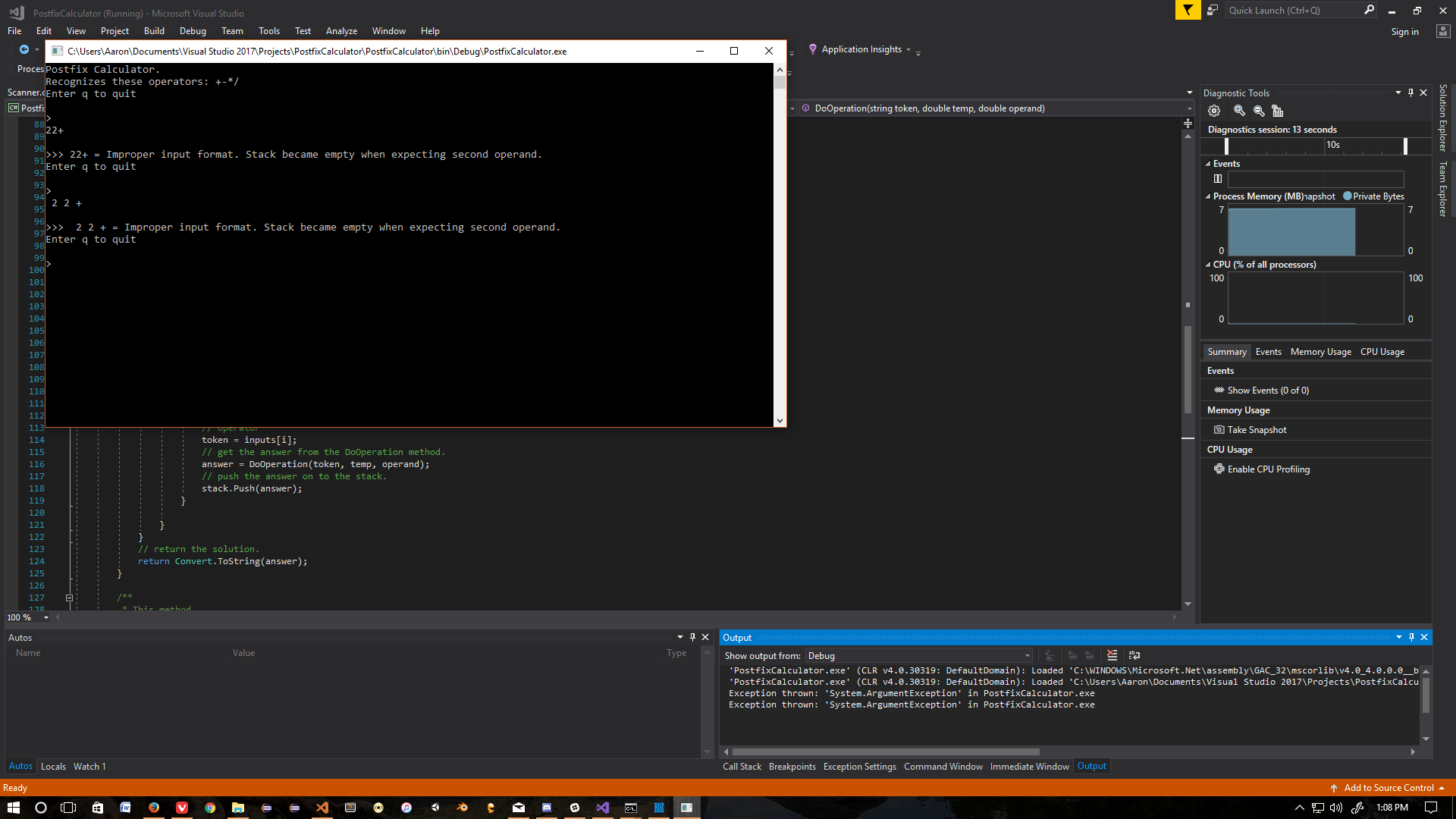
Task: Click the feedback filter flag icon
Action: pyautogui.click(x=1188, y=10)
